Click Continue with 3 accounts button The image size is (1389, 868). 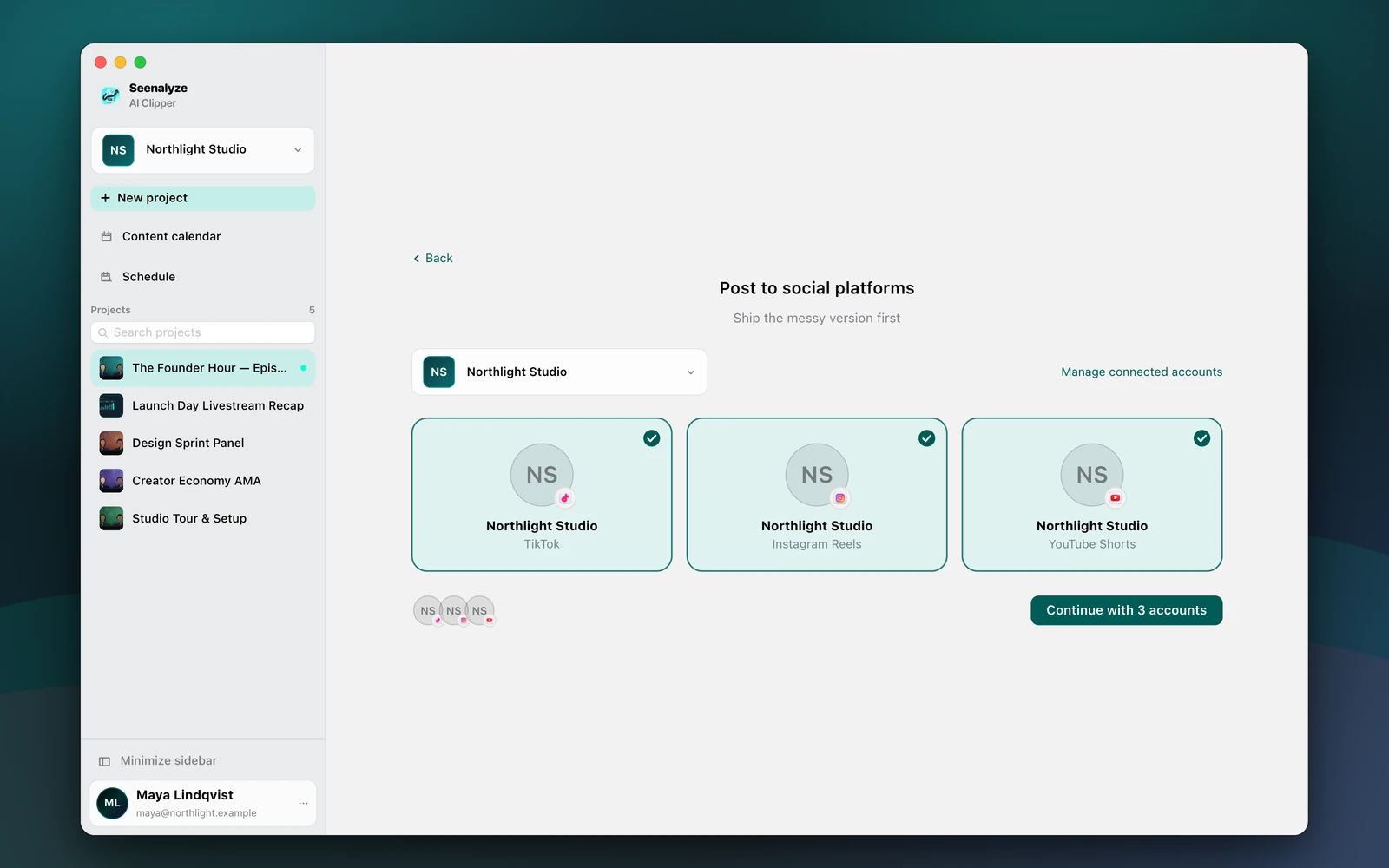coord(1127,610)
